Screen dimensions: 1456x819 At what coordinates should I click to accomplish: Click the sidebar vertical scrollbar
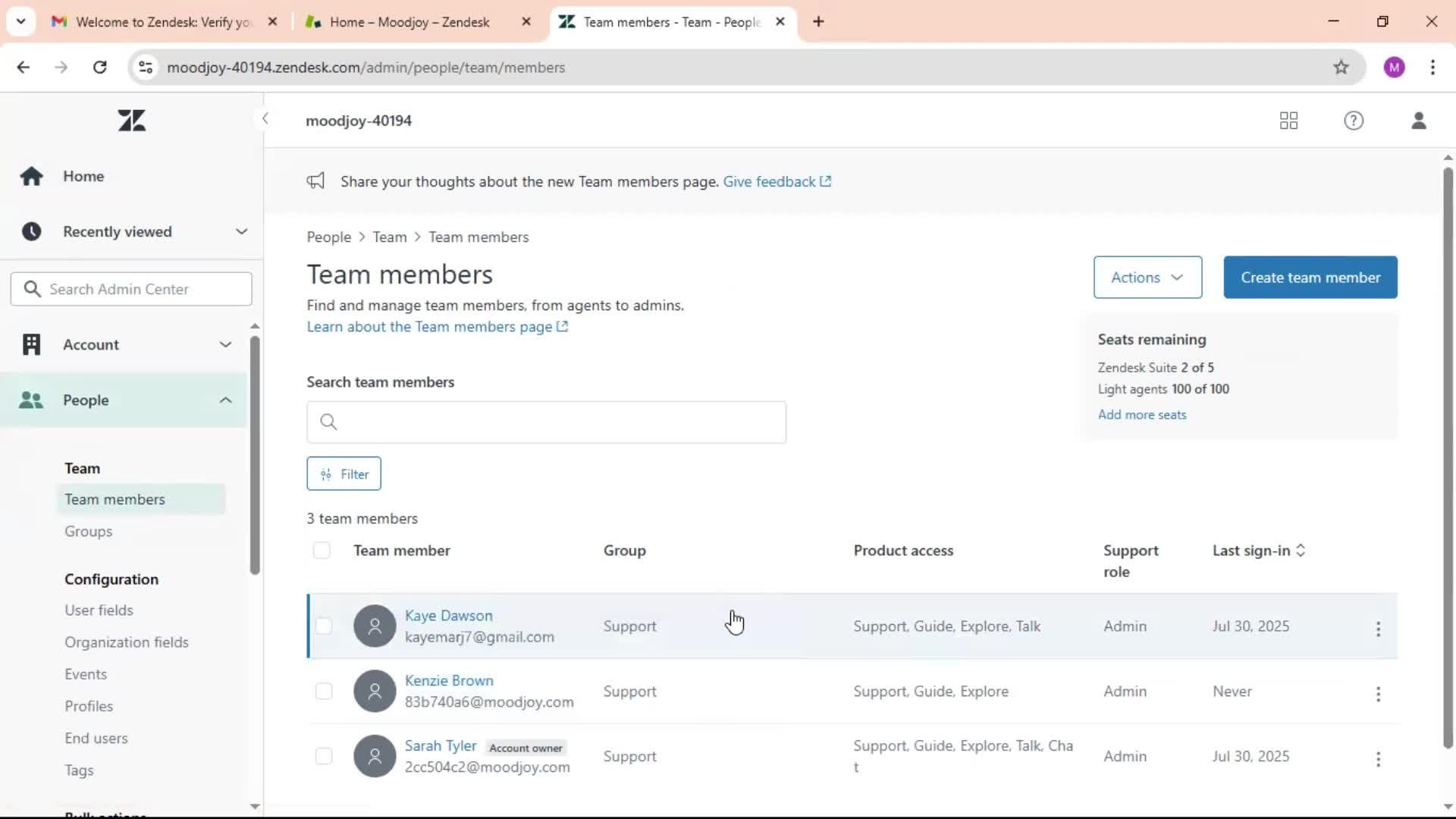click(255, 455)
